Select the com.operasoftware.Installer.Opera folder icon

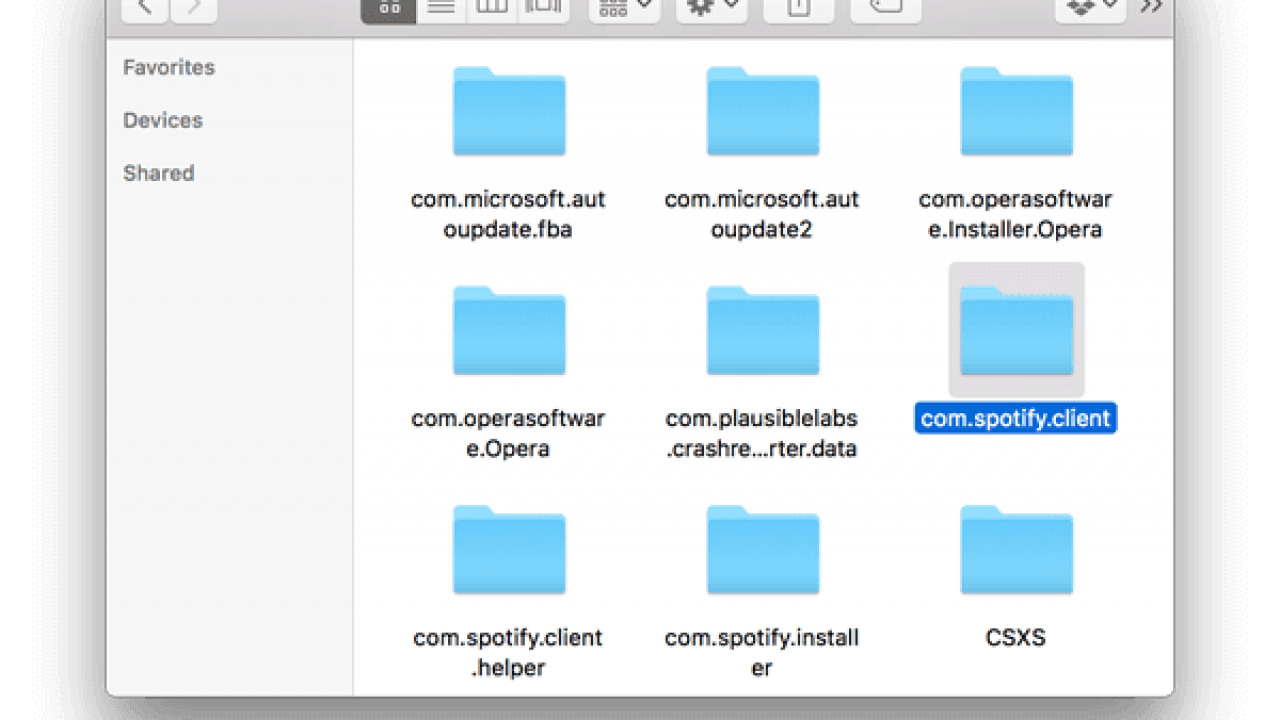(1017, 112)
